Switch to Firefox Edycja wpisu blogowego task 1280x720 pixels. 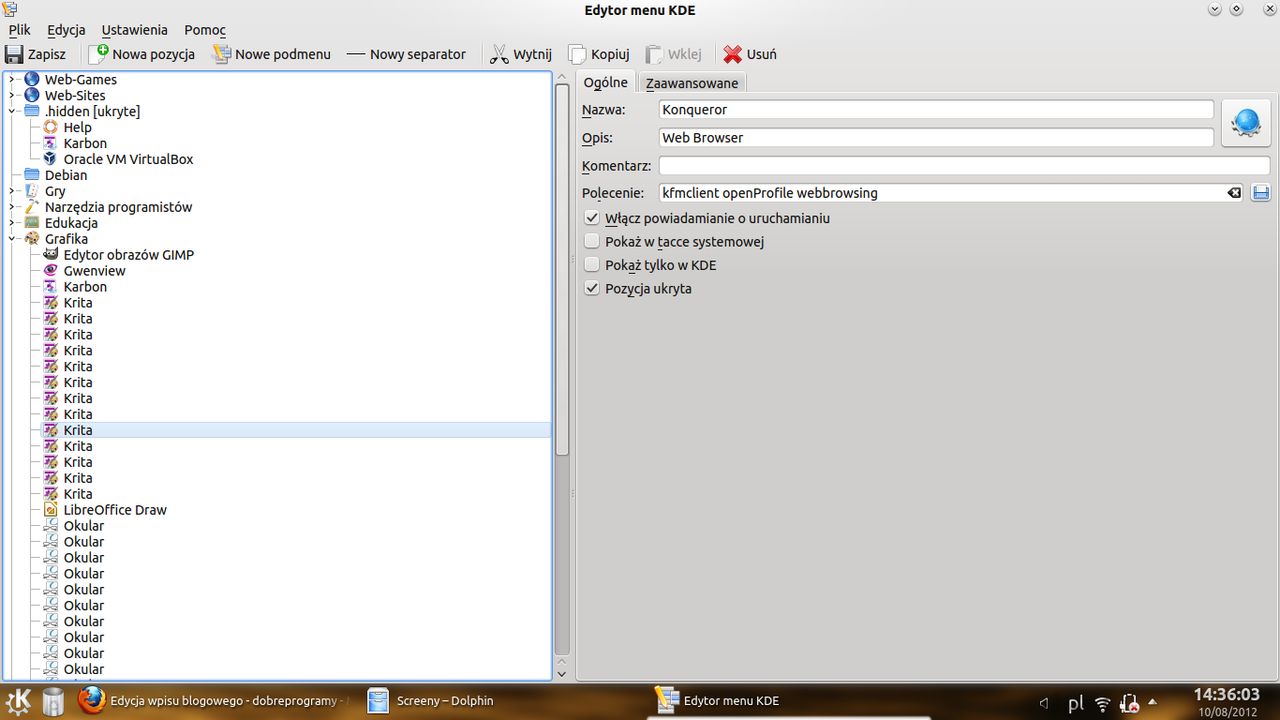pos(212,701)
